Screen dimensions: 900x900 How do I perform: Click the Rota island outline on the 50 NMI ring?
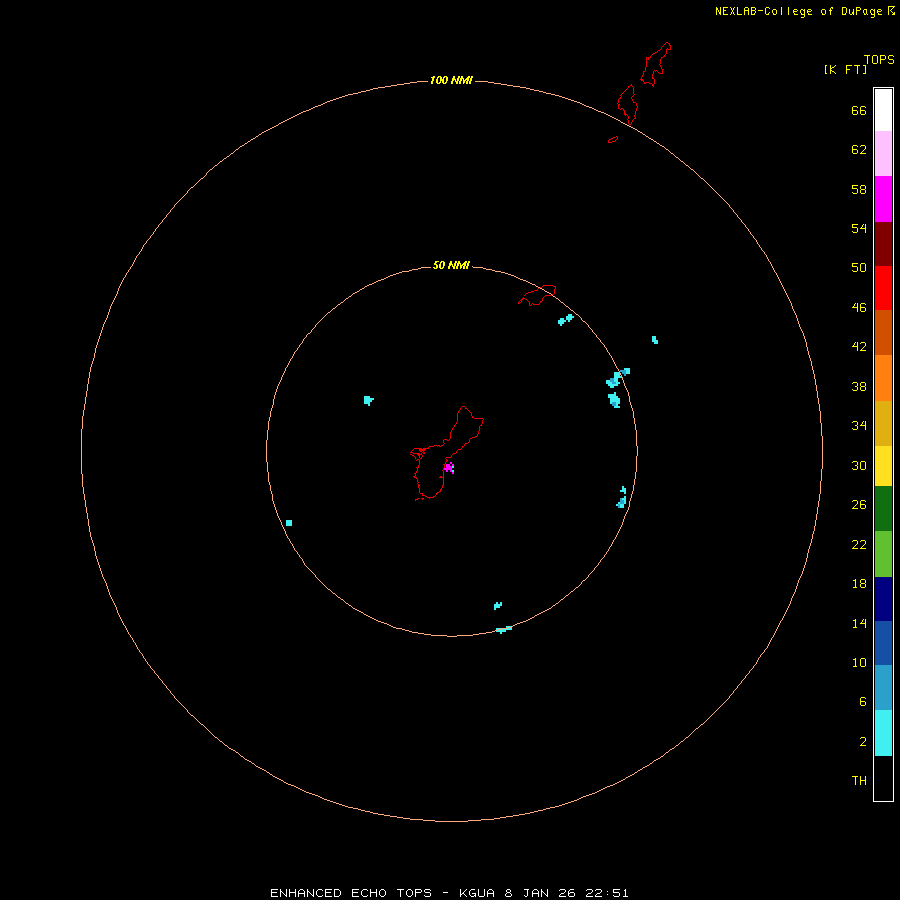point(537,295)
